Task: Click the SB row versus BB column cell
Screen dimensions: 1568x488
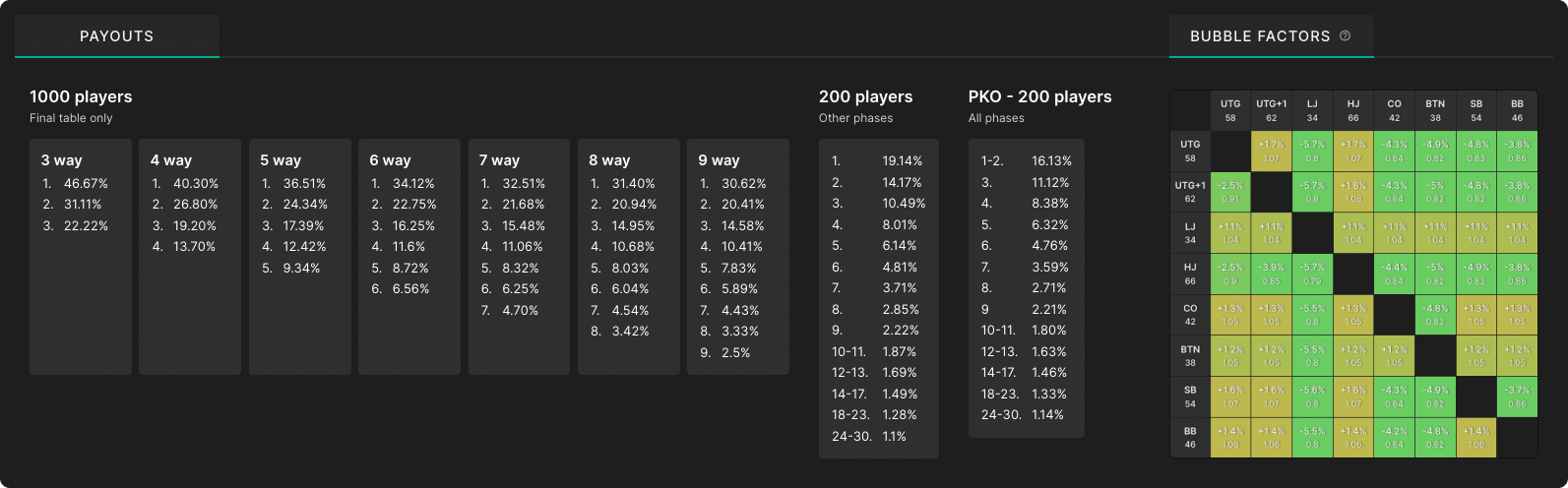Action: (1517, 397)
